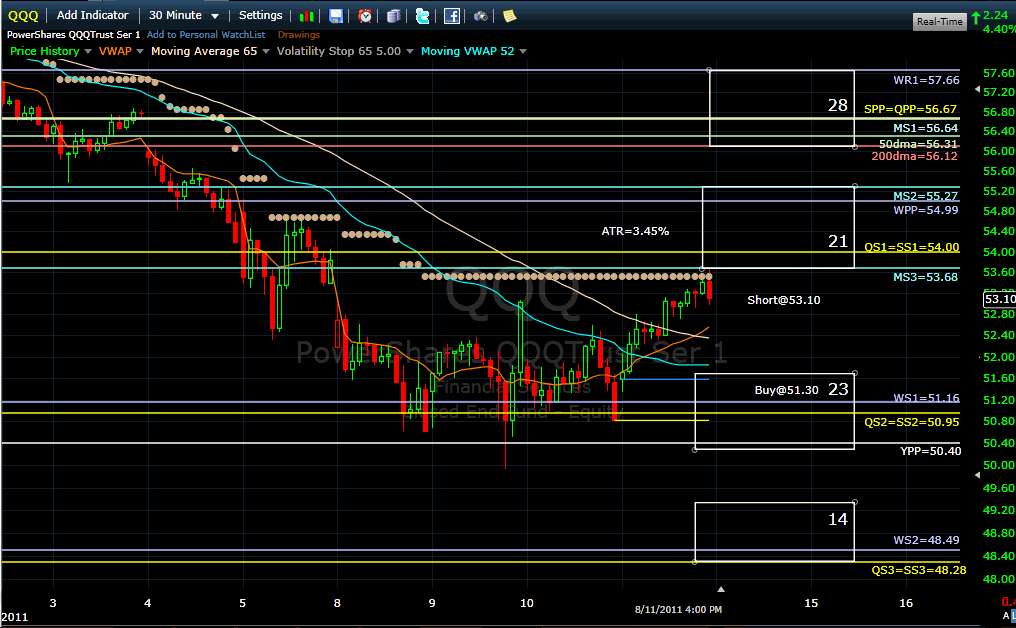The height and width of the screenshot is (628, 1016).
Task: Select the WS1=51.16 label
Action: click(x=926, y=398)
